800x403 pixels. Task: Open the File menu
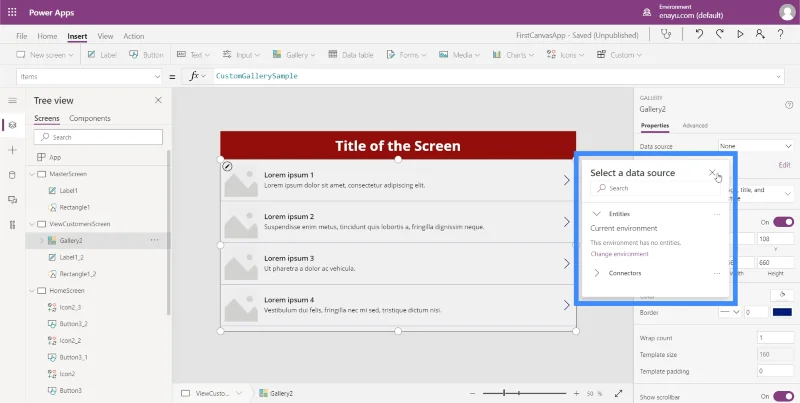21,36
